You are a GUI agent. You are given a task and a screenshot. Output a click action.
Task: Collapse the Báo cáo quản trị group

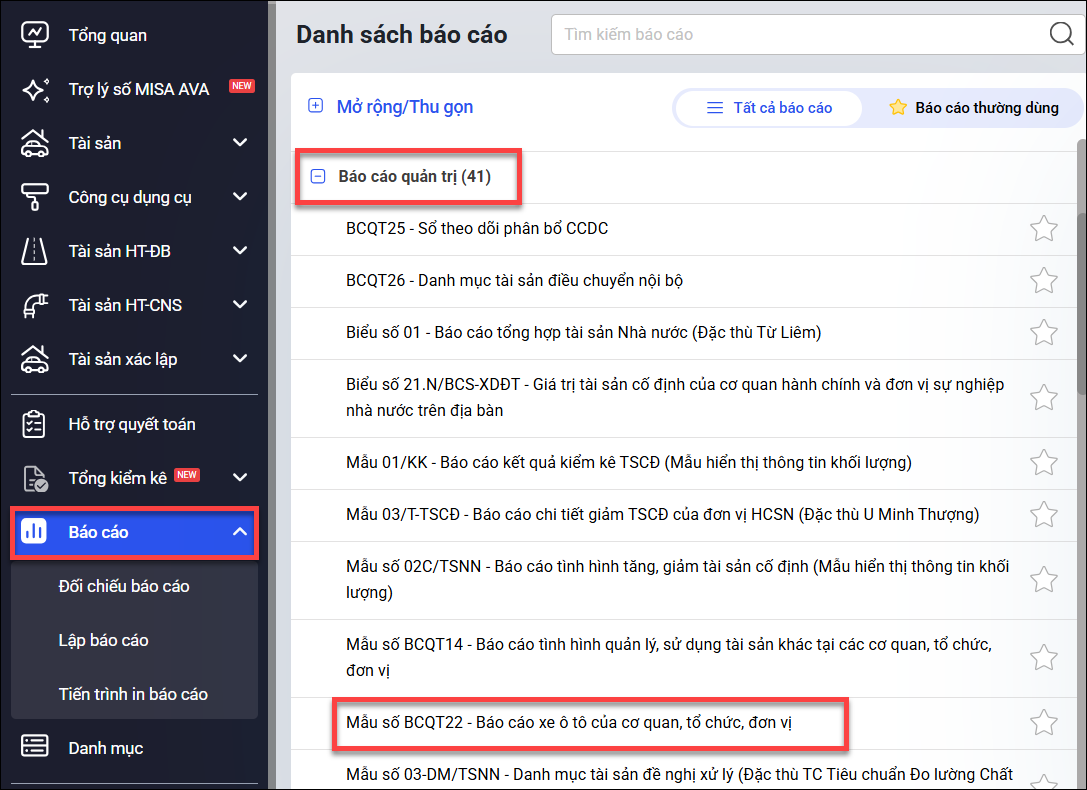click(x=318, y=177)
